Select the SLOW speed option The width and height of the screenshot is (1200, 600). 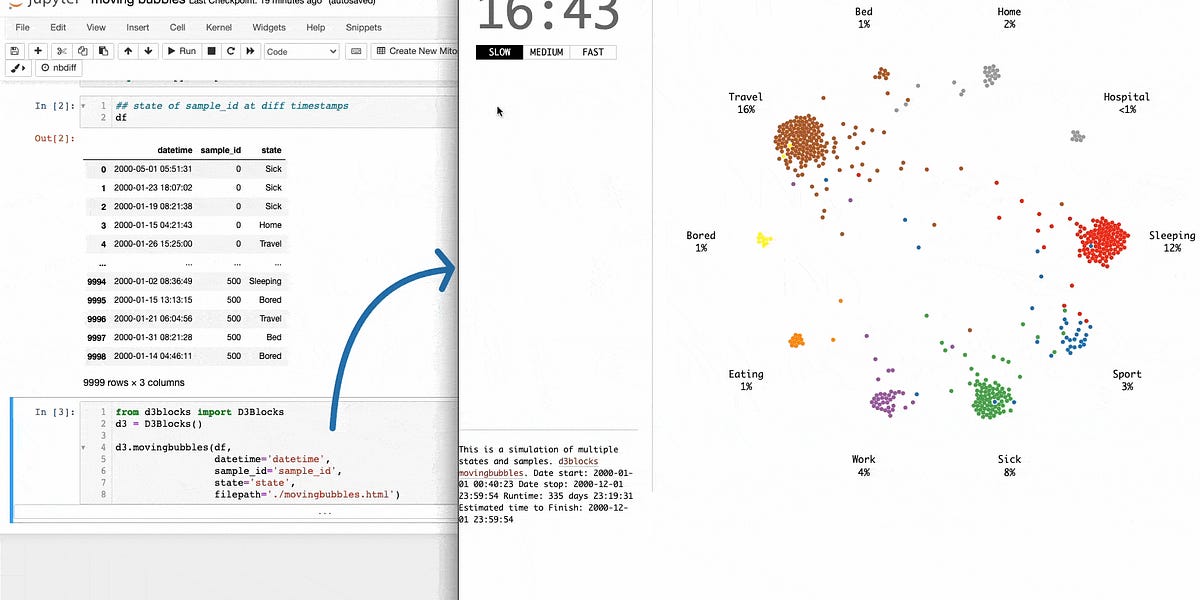click(x=499, y=52)
